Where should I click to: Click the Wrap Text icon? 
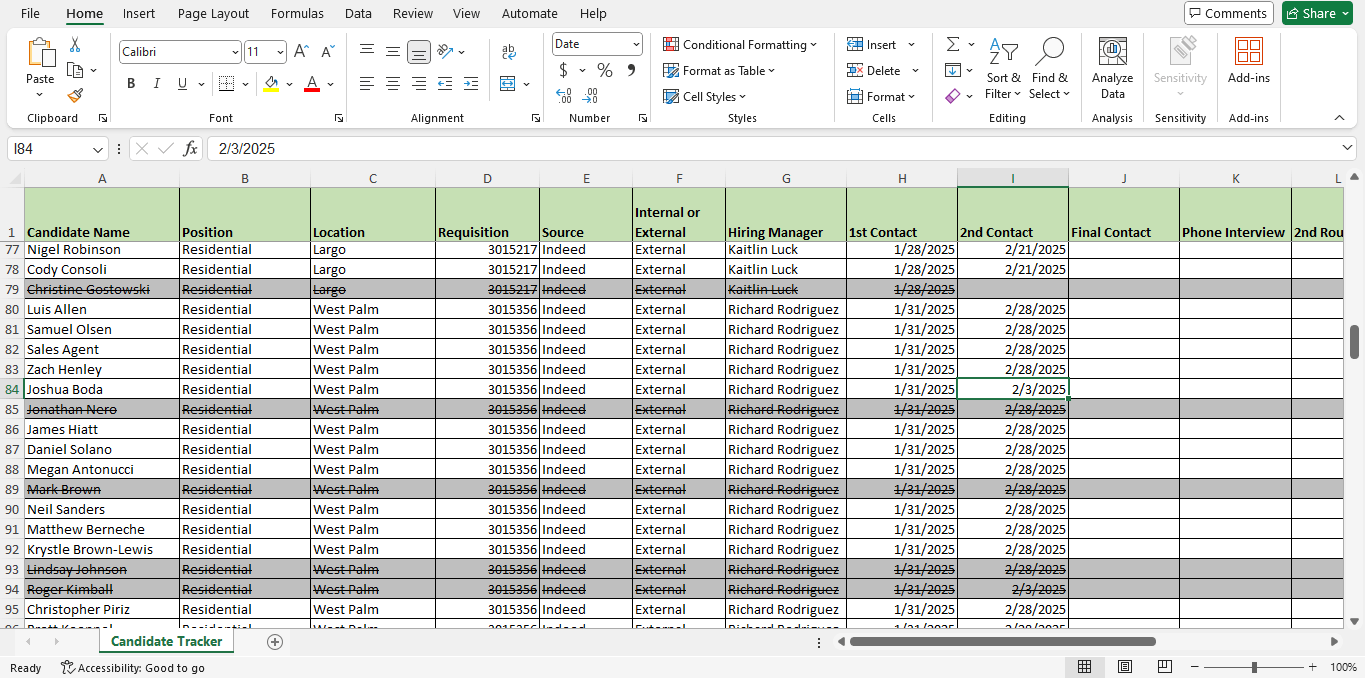click(508, 52)
